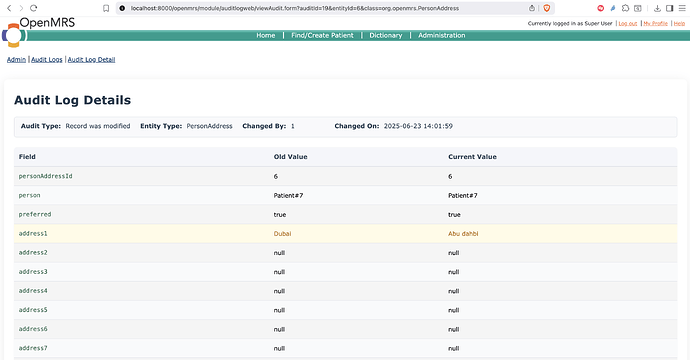Screen dimensions: 690x360
Task: Open Brave Shields lion icon
Action: pyautogui.click(x=547, y=8)
